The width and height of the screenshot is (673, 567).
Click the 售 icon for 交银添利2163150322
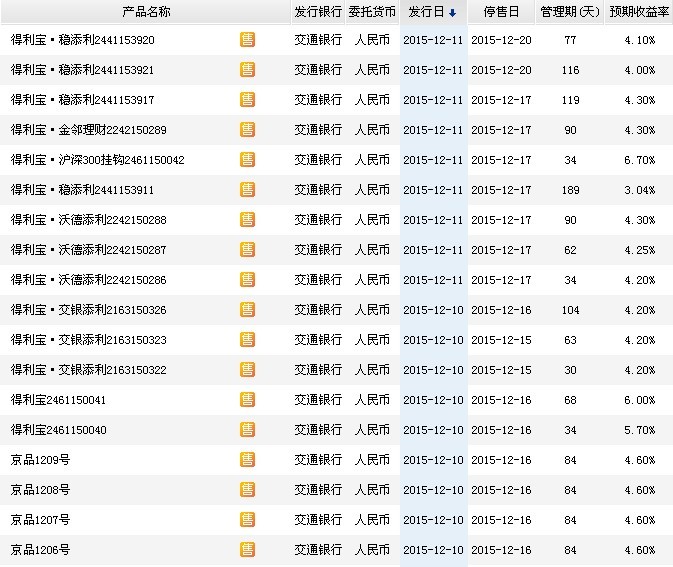click(x=247, y=370)
